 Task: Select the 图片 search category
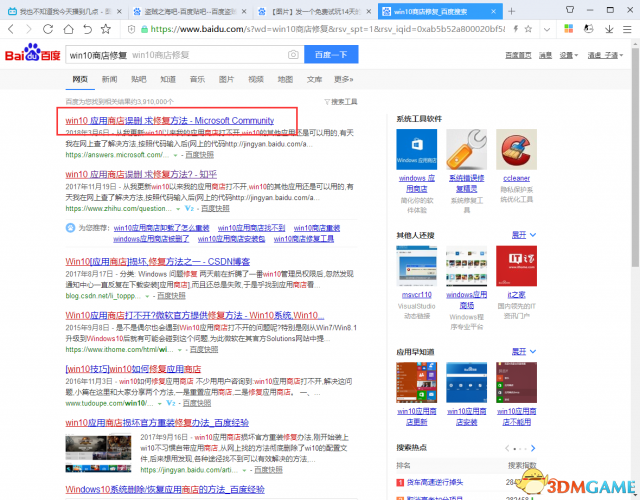226,79
